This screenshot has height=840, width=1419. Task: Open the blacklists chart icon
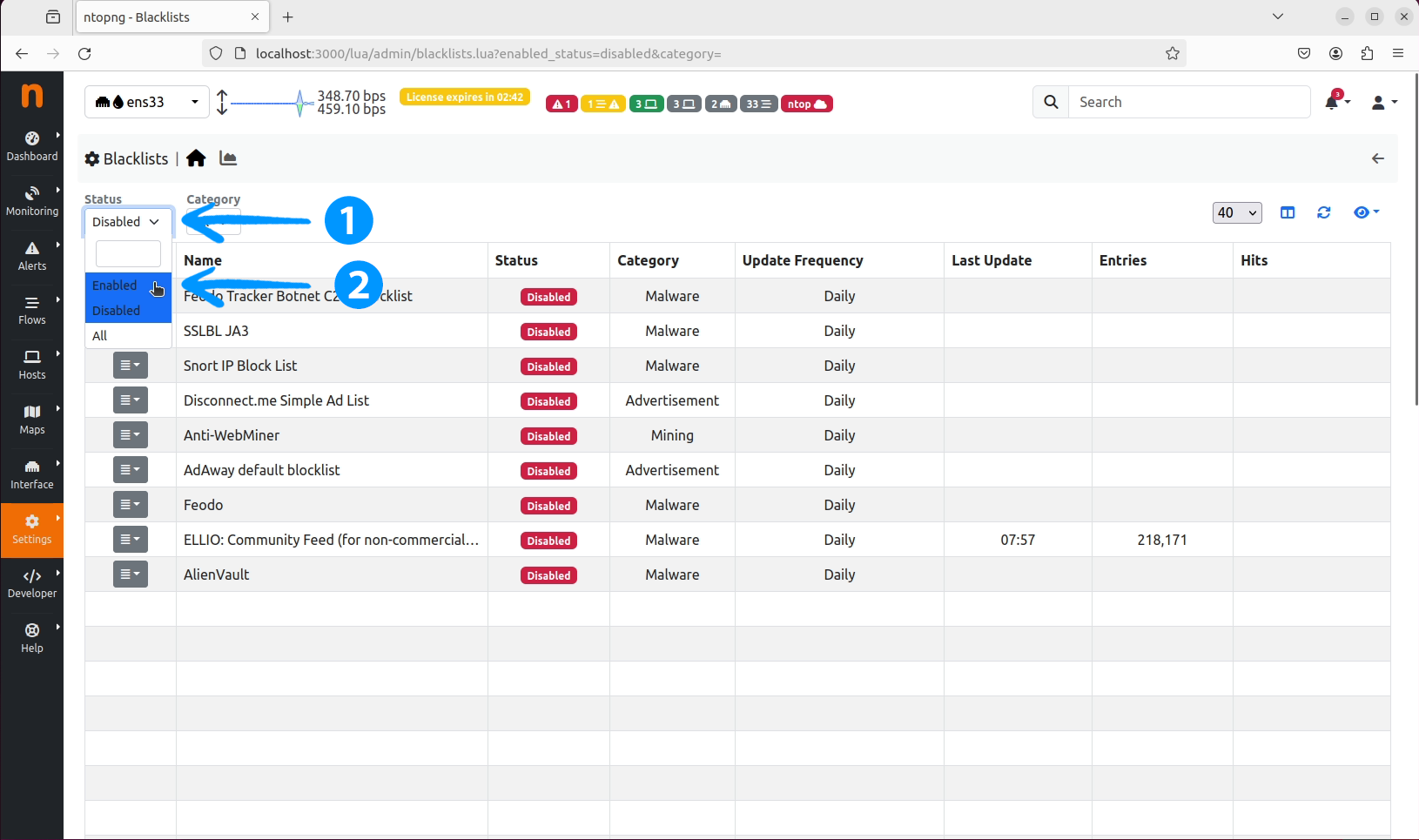click(x=228, y=158)
